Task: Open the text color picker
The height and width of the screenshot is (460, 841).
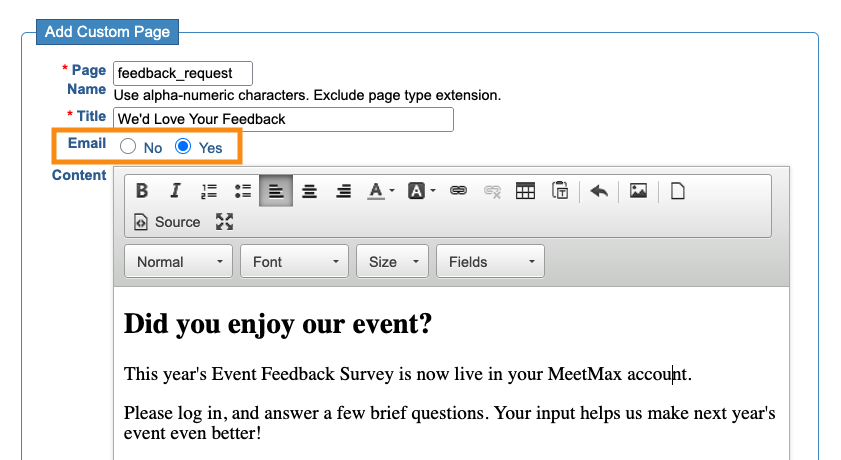Action: tap(380, 191)
